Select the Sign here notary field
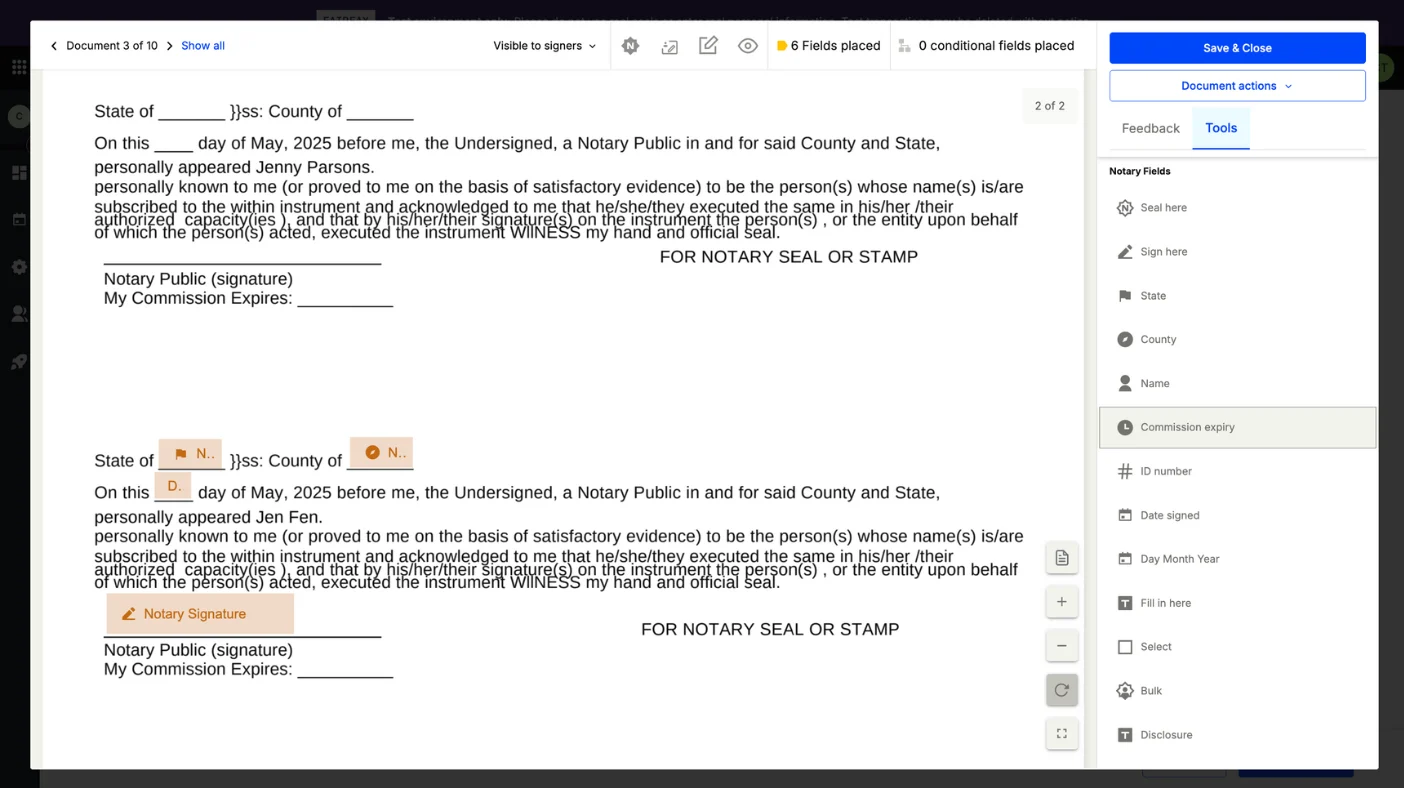1404x788 pixels. point(1237,252)
